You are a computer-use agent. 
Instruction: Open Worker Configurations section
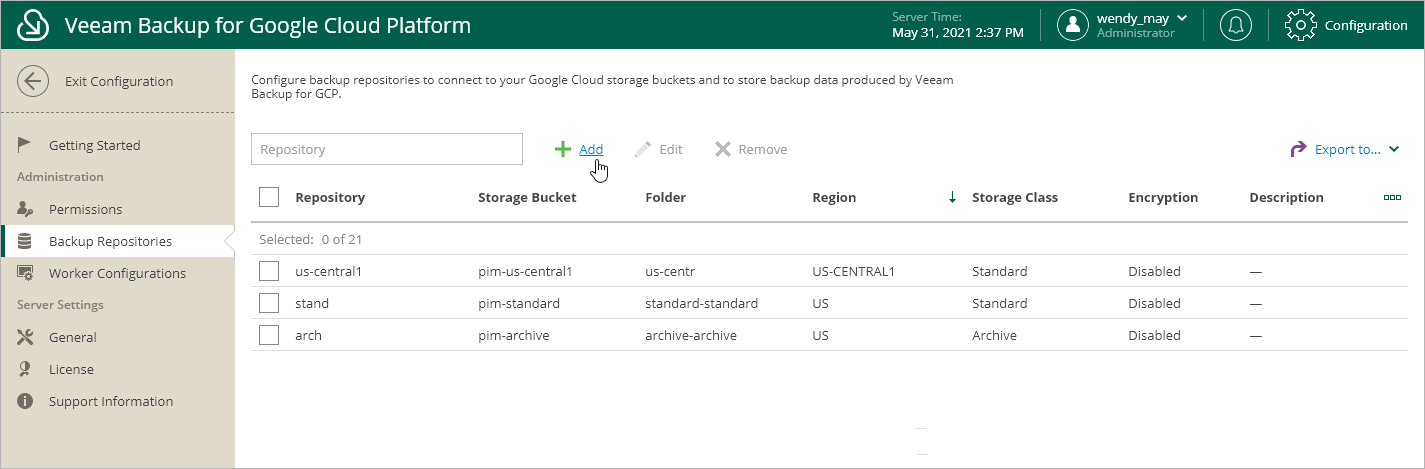coord(117,273)
